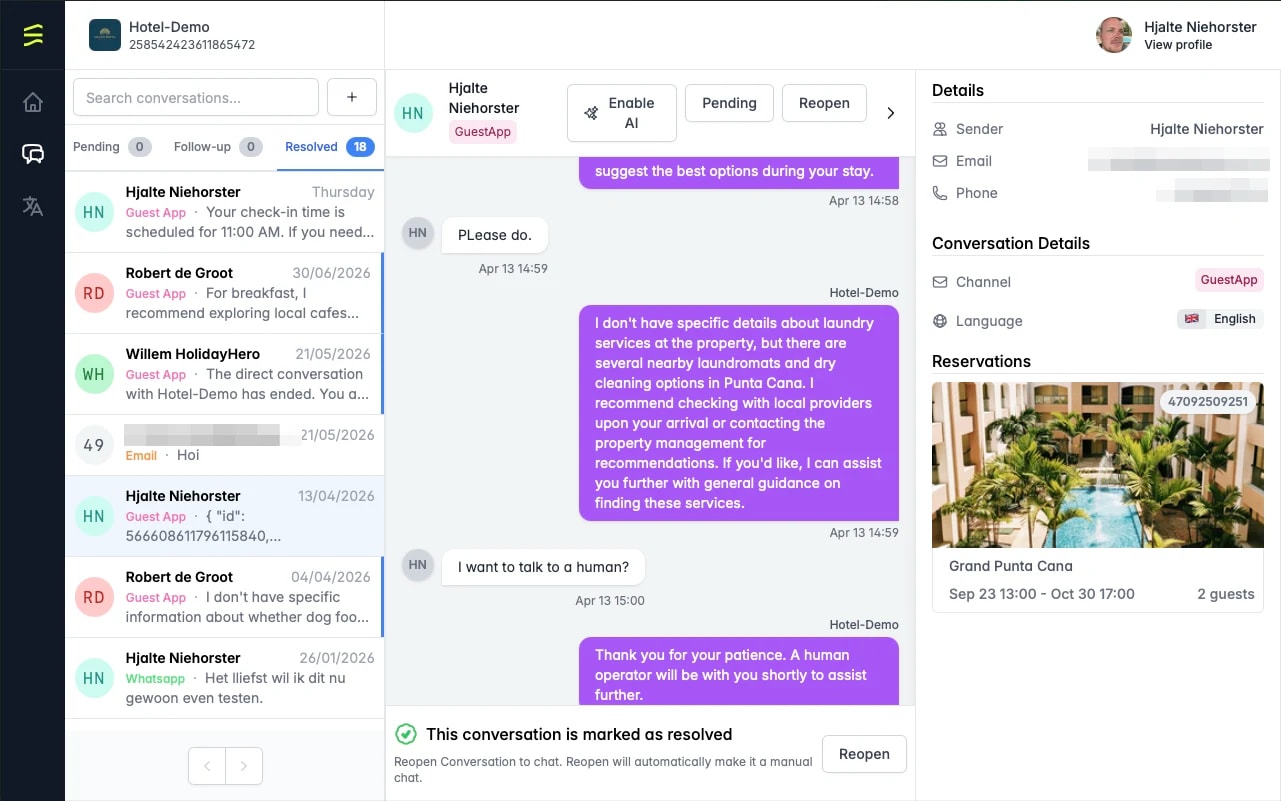The image size is (1281, 801).
Task: Open the Email conversation saying 'Hoi'
Action: [224, 445]
